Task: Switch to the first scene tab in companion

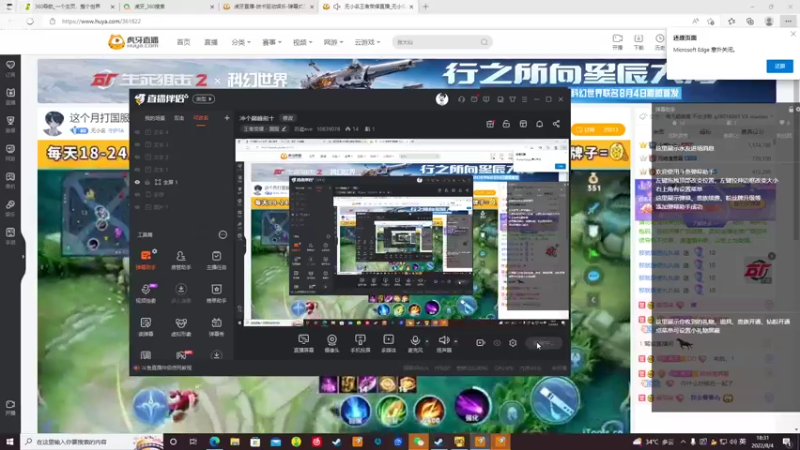Action: (x=155, y=118)
